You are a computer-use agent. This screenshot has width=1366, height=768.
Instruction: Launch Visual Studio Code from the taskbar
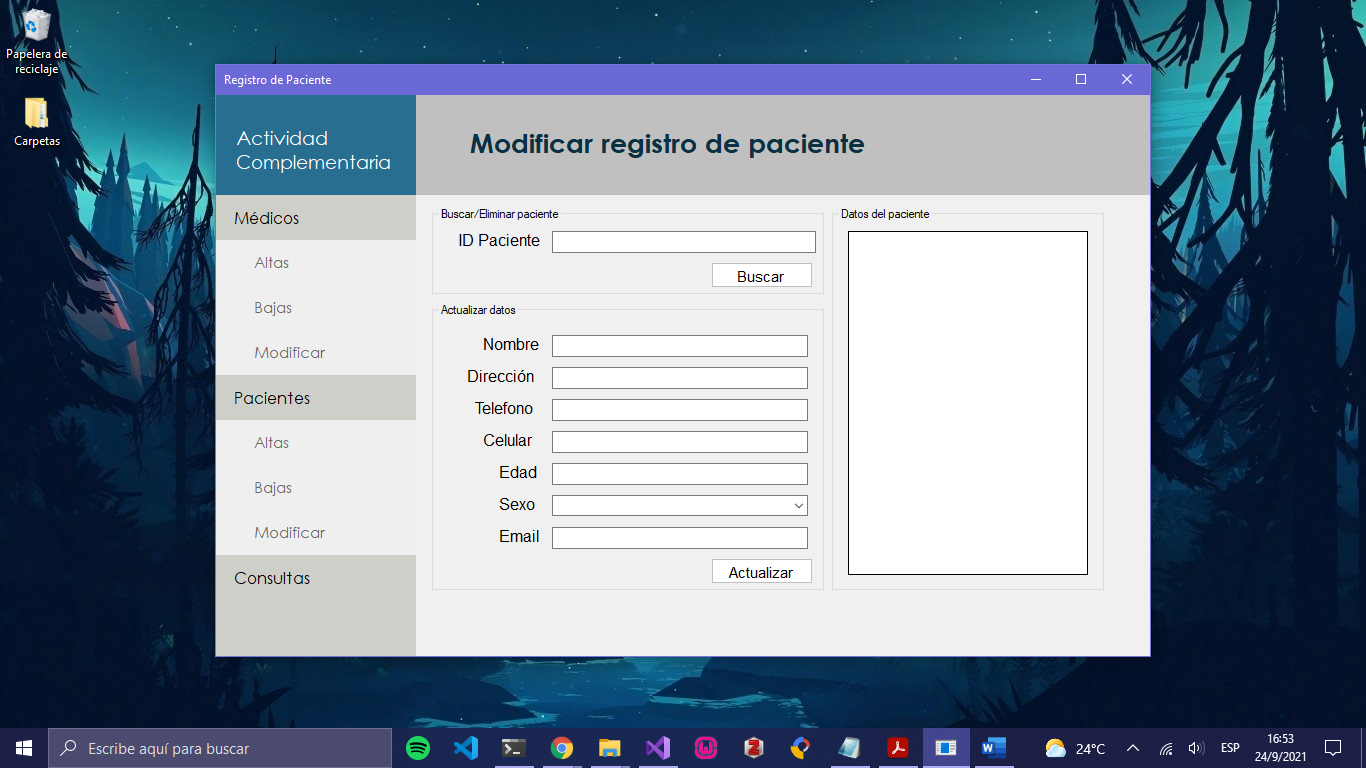point(466,747)
